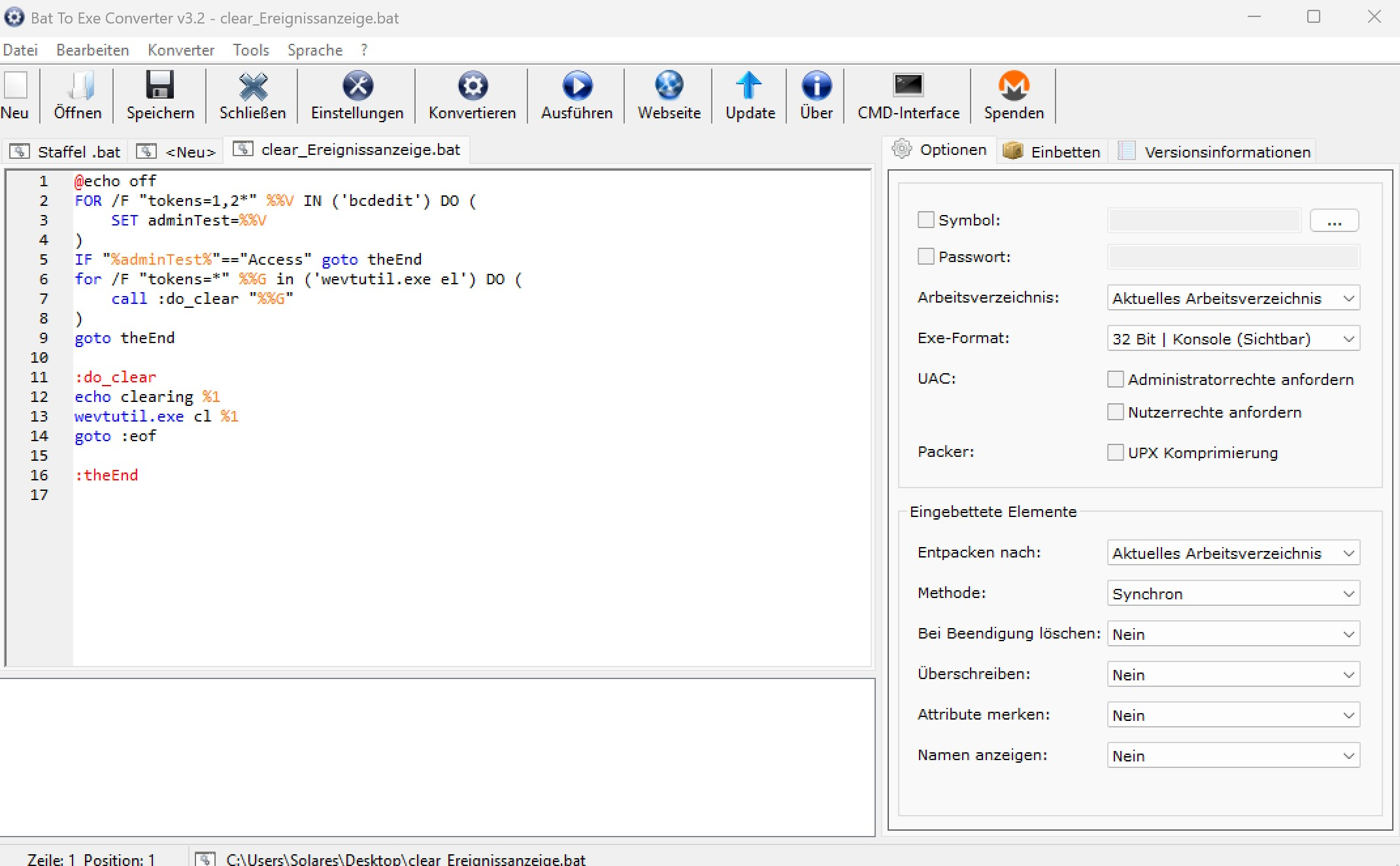Screen dimensions: 1400x866
Task: Open the Namen anzeigen dropdown
Action: point(1233,756)
